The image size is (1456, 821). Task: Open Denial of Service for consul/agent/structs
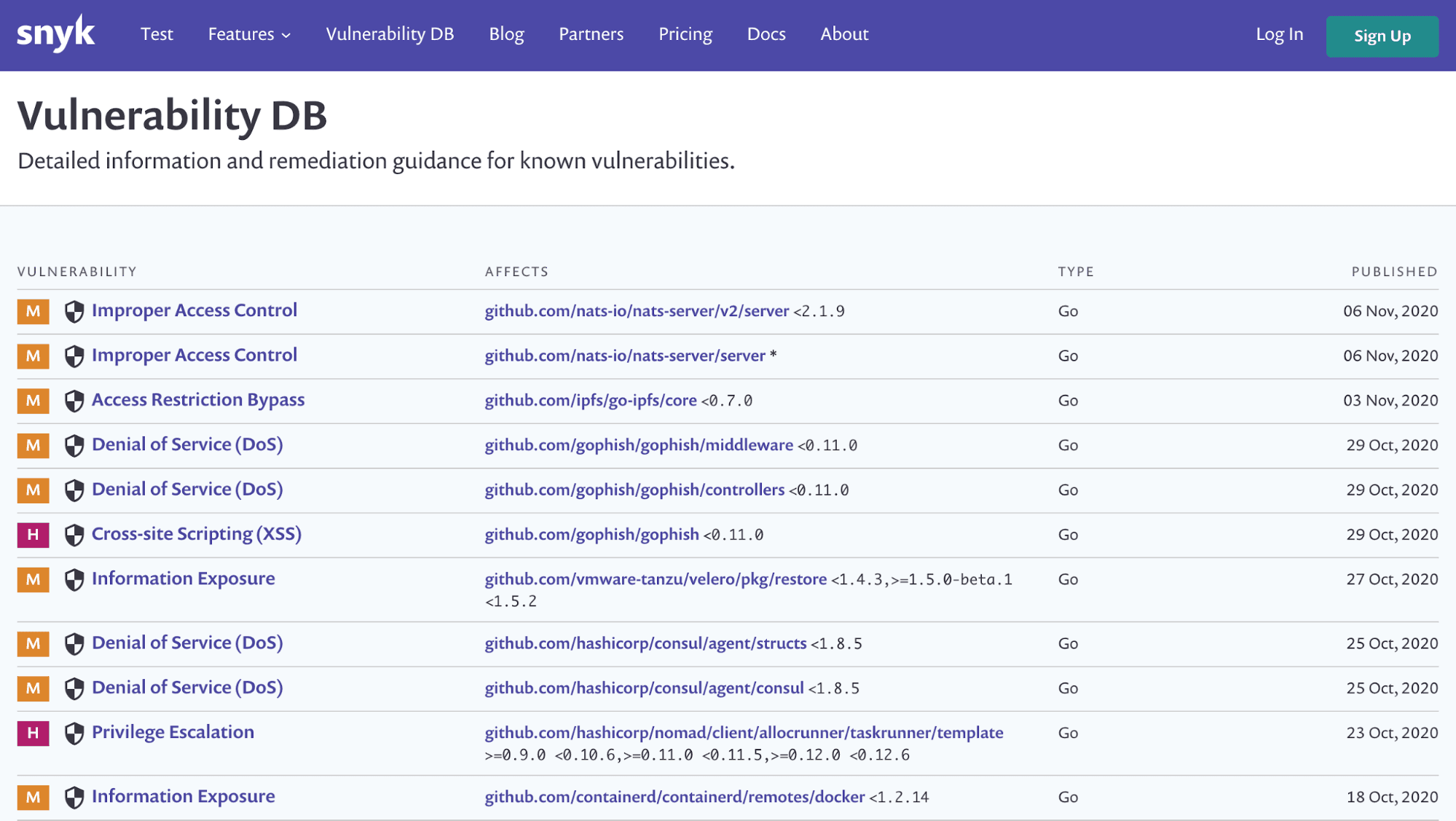187,643
